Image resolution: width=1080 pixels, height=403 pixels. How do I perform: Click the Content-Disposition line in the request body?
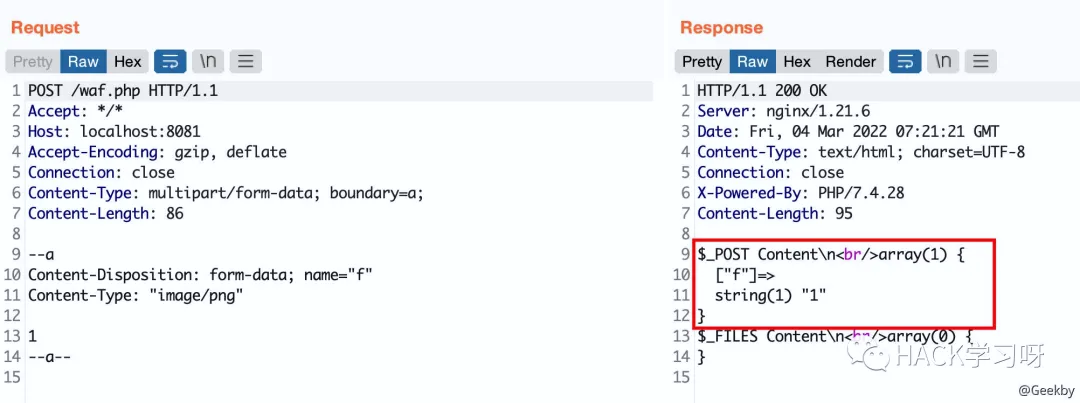point(200,274)
